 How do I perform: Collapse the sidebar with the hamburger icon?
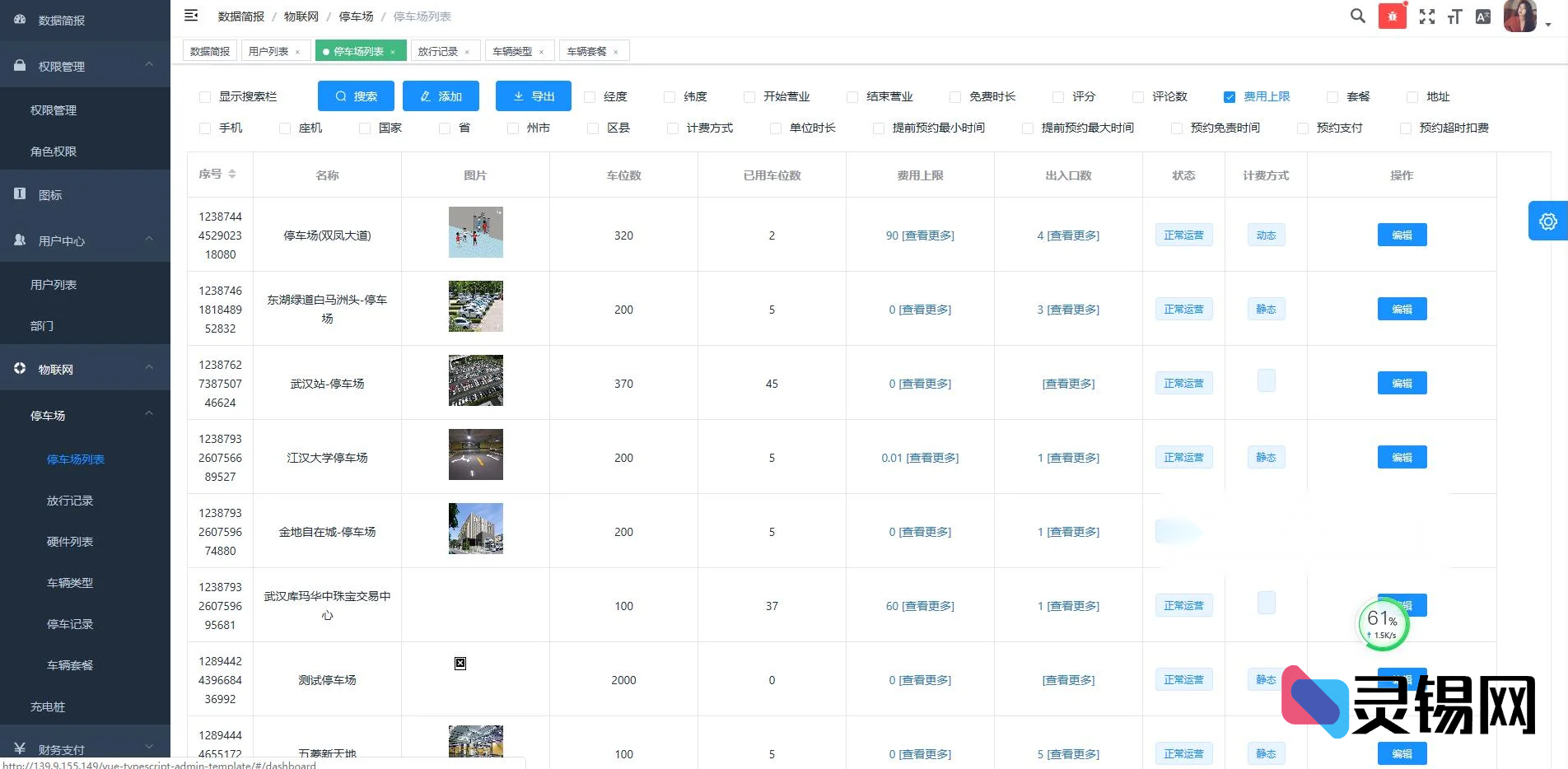click(190, 15)
